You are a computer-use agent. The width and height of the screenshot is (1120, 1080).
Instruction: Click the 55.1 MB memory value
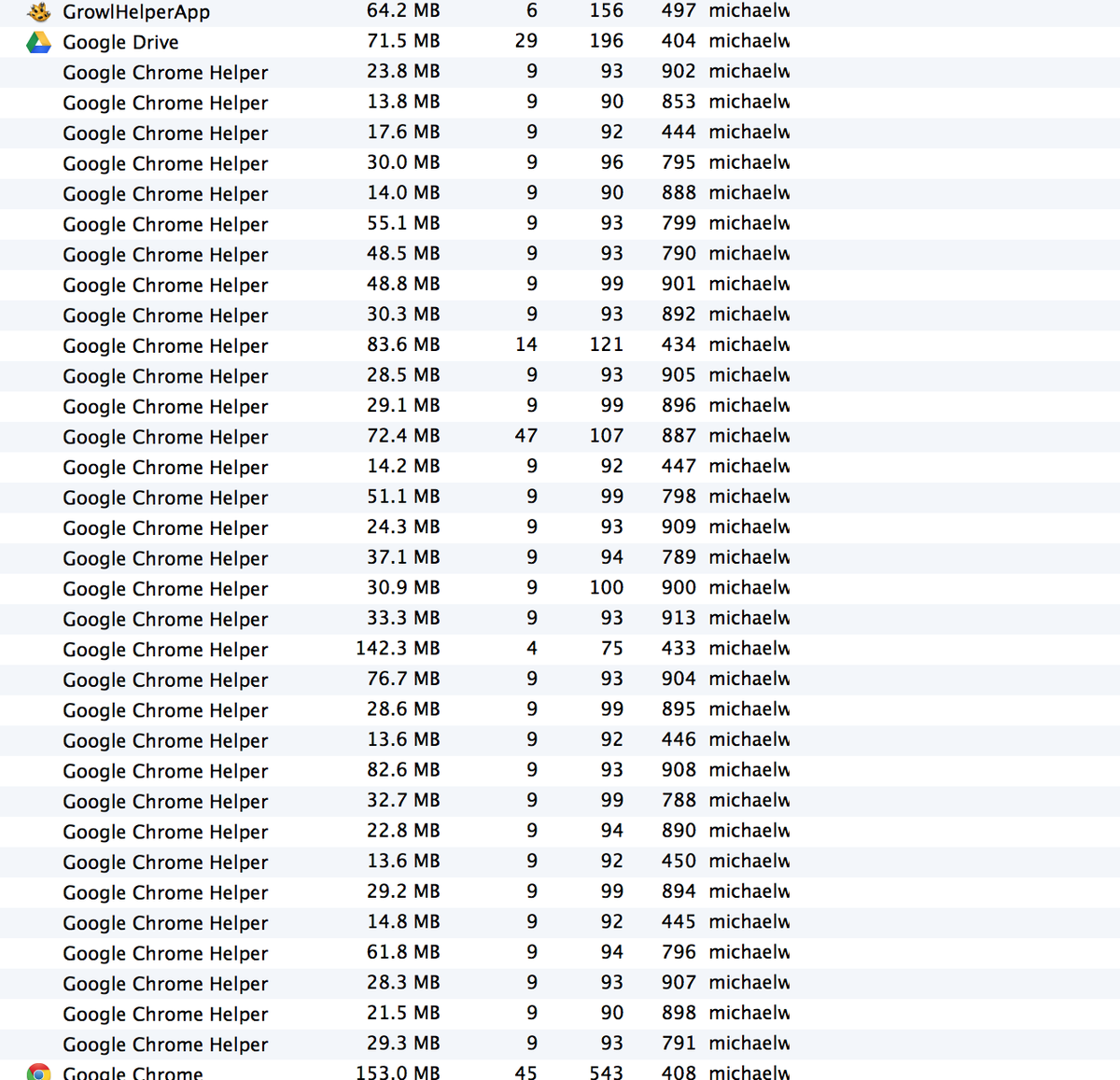tap(403, 223)
